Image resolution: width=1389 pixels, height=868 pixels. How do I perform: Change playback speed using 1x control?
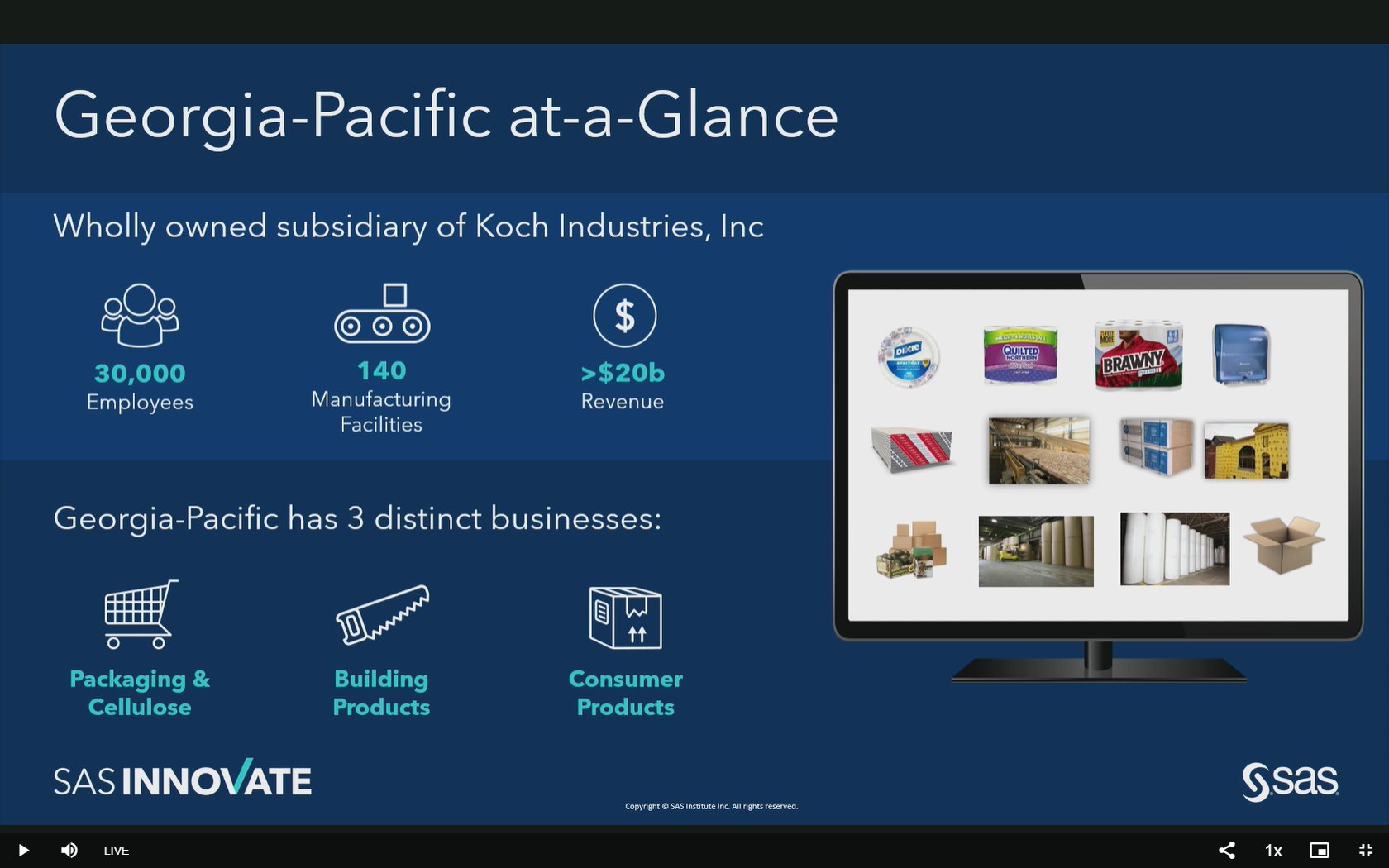pos(1273,850)
